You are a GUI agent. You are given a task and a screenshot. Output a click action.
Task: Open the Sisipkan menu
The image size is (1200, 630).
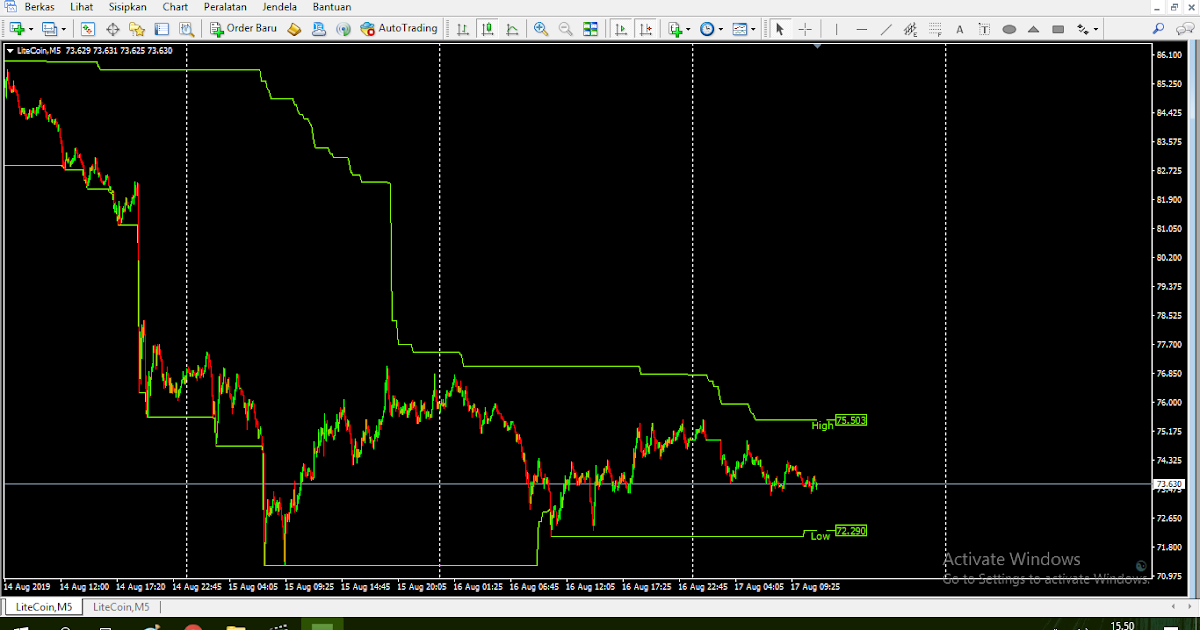click(x=127, y=7)
